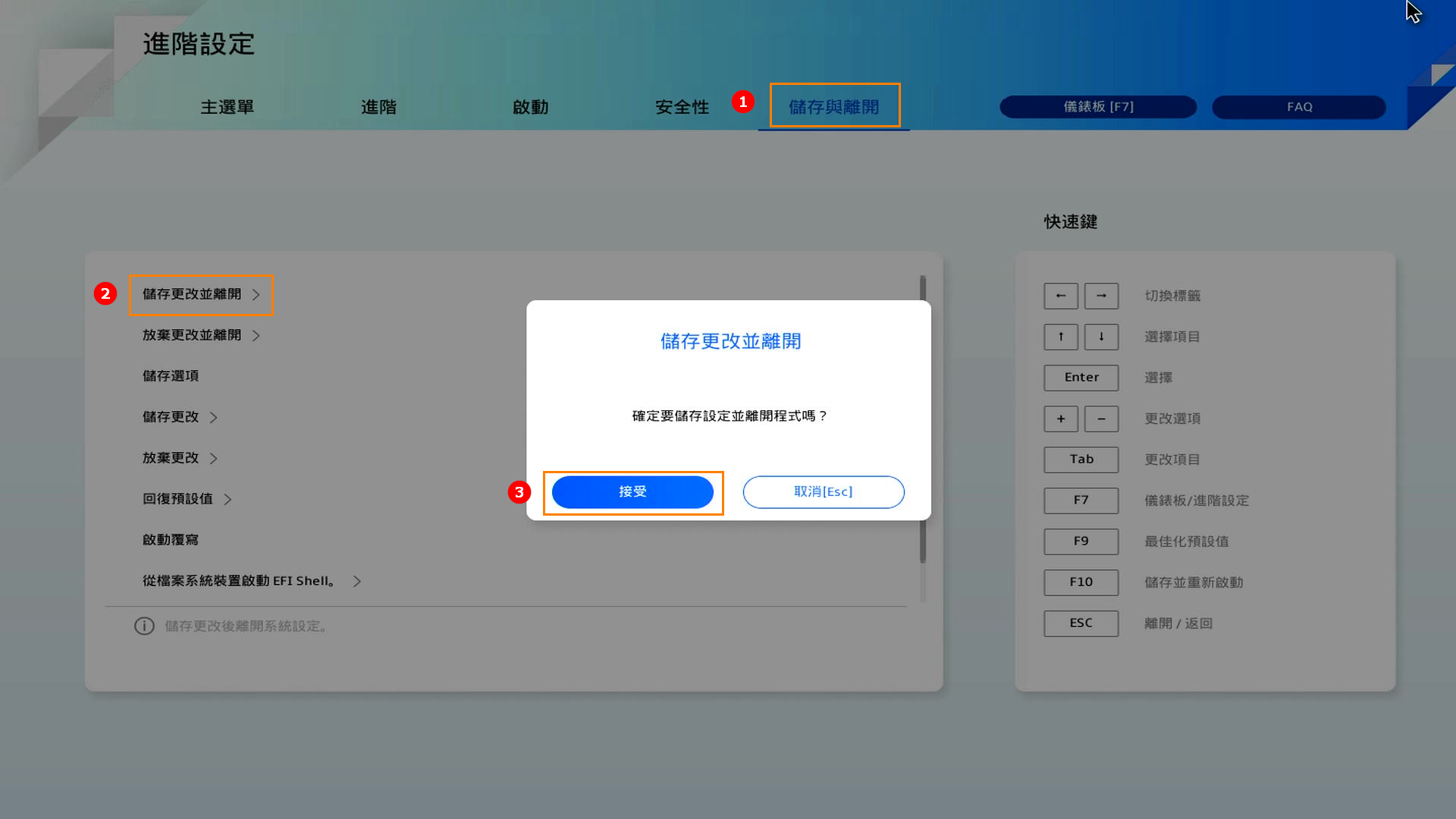The height and width of the screenshot is (819, 1456).
Task: Expand 回復預設值 chevron
Action: coord(227,500)
